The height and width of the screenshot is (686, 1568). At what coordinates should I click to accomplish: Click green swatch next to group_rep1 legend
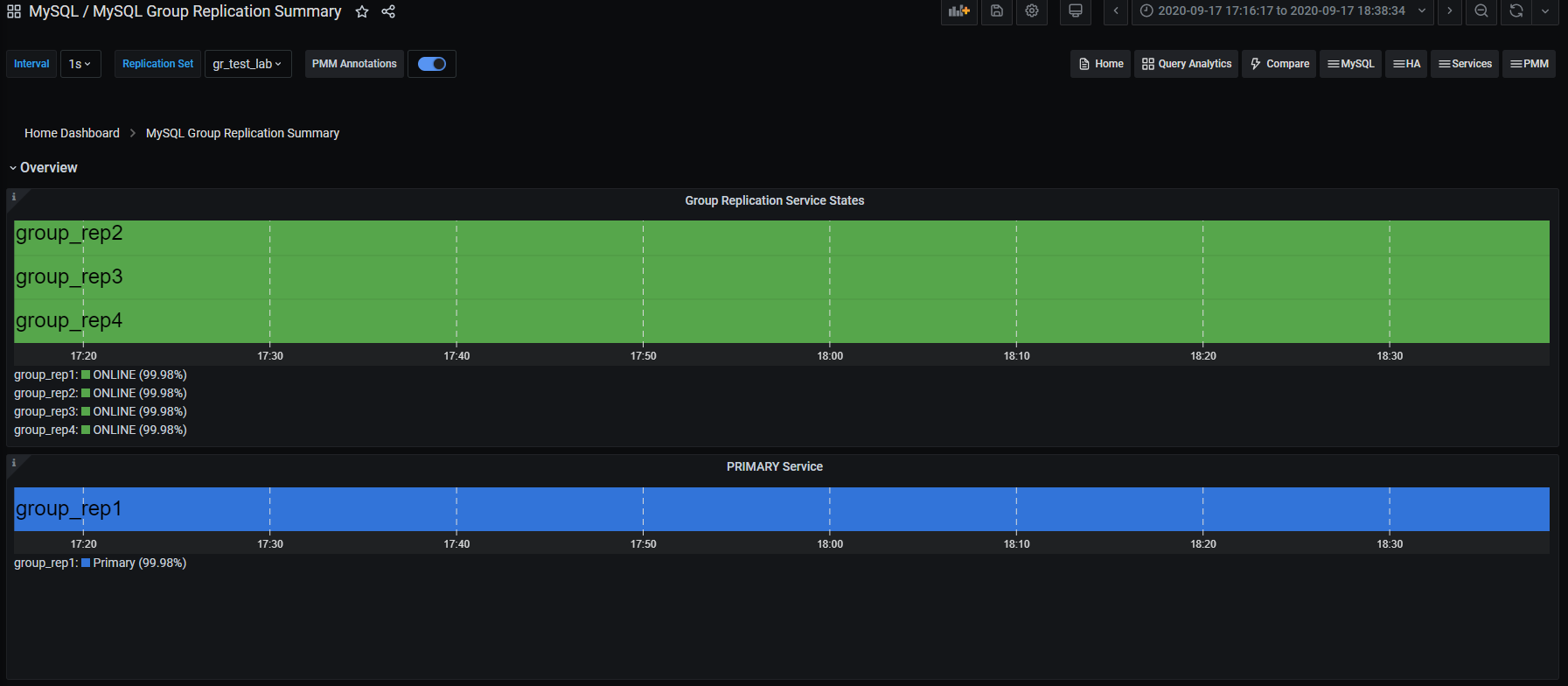[x=86, y=374]
